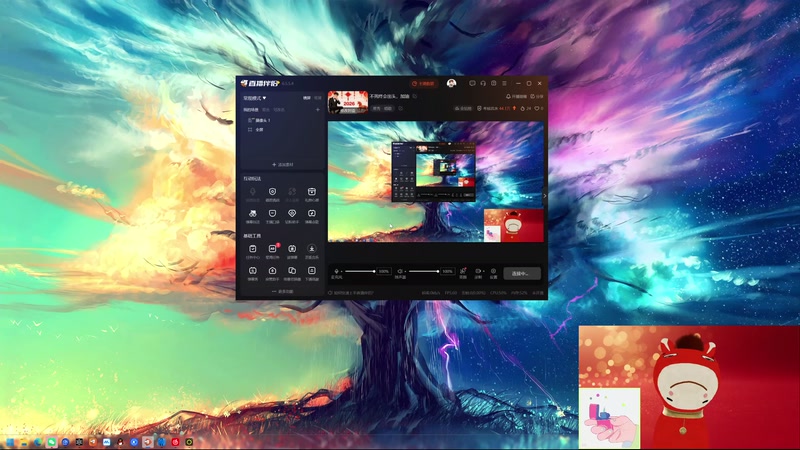Select the first scene tab
The image size is (800, 450).
pyautogui.click(x=250, y=110)
